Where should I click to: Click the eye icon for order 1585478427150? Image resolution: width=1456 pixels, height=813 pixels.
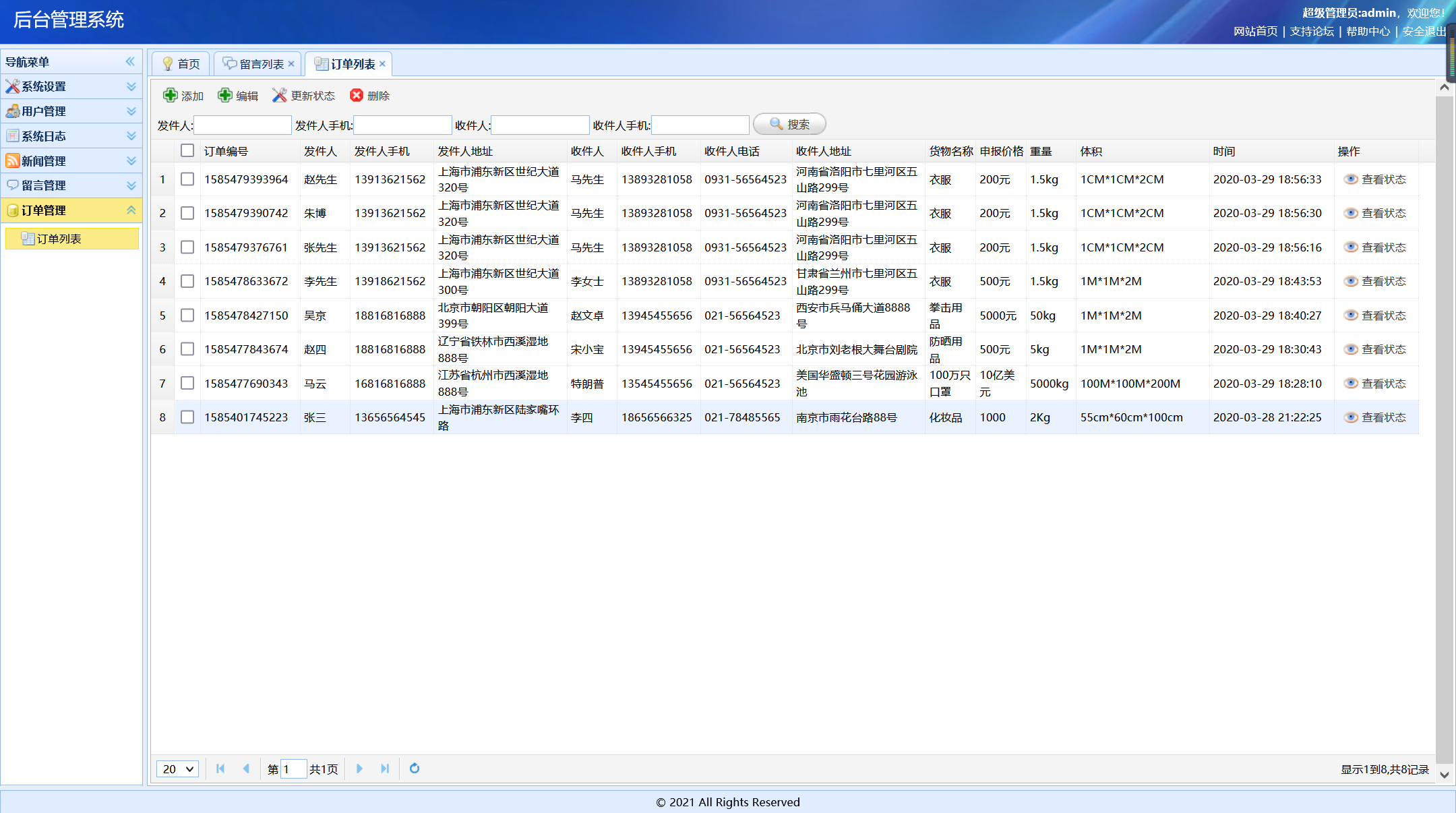(x=1351, y=315)
